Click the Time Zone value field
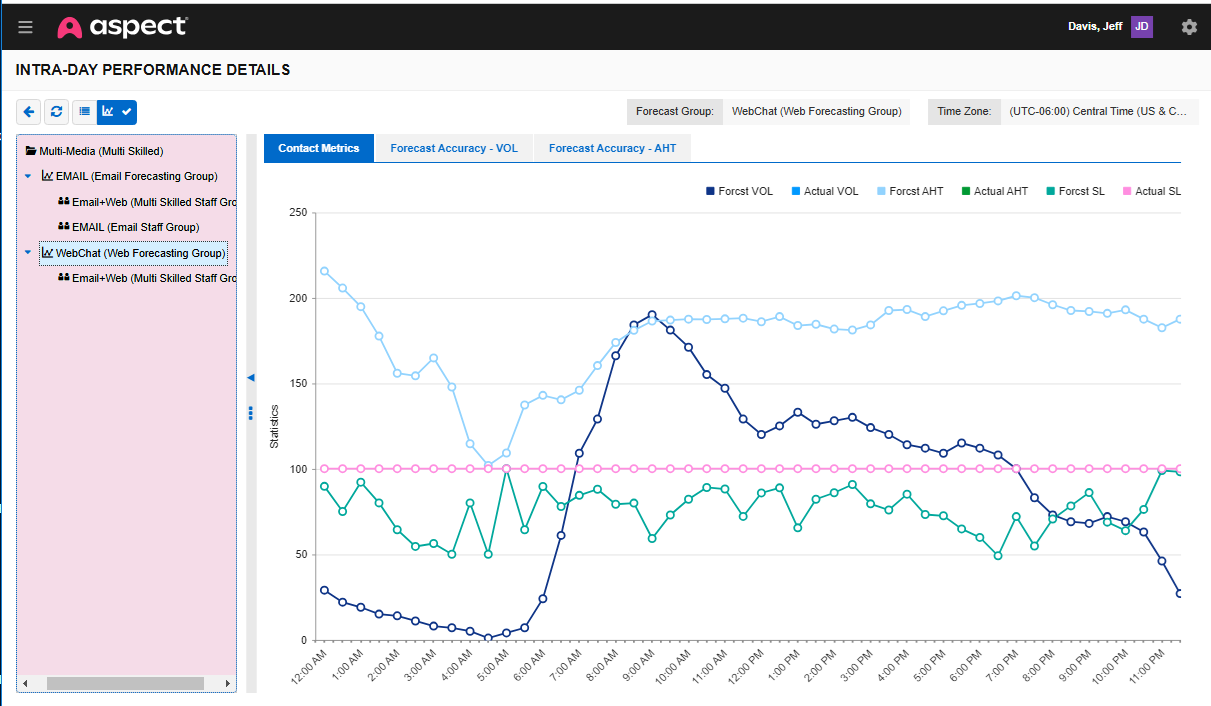The height and width of the screenshot is (706, 1211). pos(1100,111)
